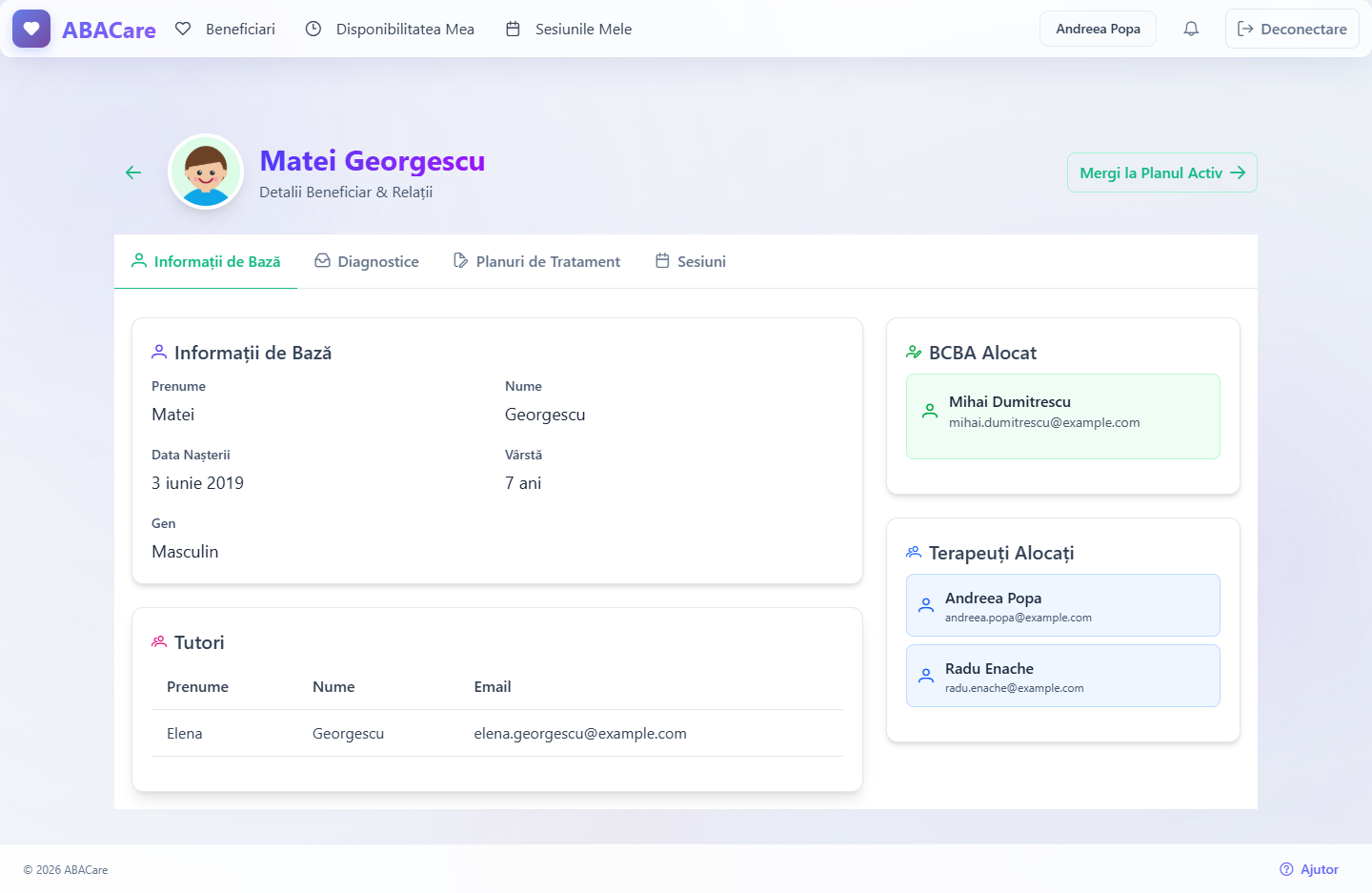Click the ABACare heart logo icon
Viewport: 1372px width, 893px height.
[x=31, y=29]
